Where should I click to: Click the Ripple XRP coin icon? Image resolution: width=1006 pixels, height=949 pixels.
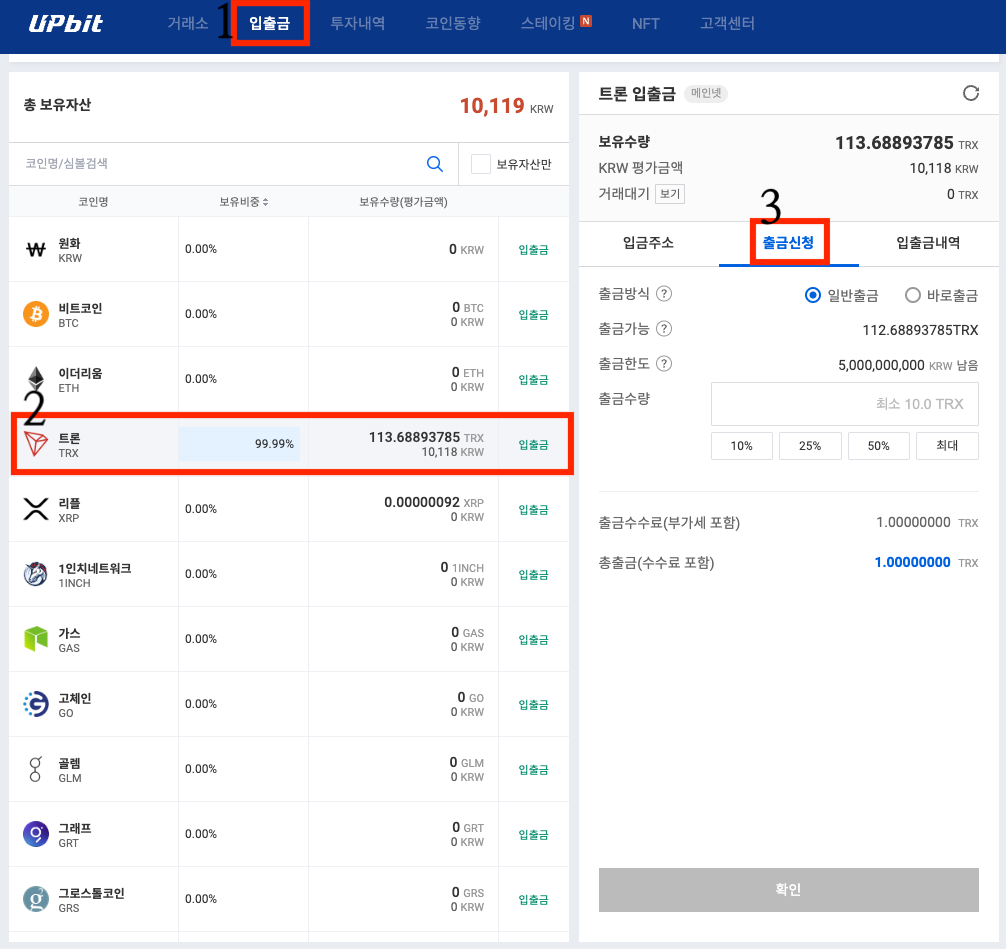tap(36, 509)
